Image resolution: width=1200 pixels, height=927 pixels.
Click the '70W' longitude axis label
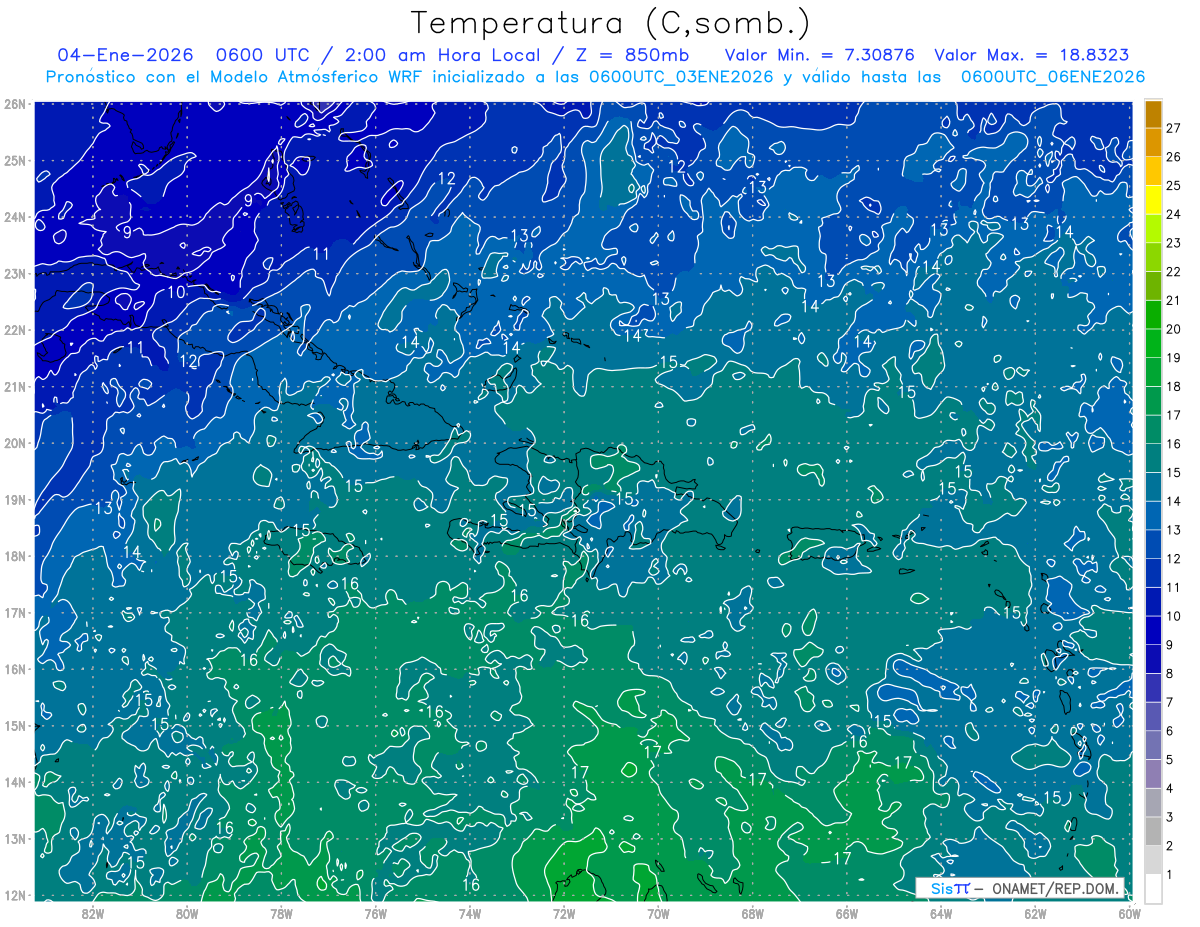(x=658, y=913)
